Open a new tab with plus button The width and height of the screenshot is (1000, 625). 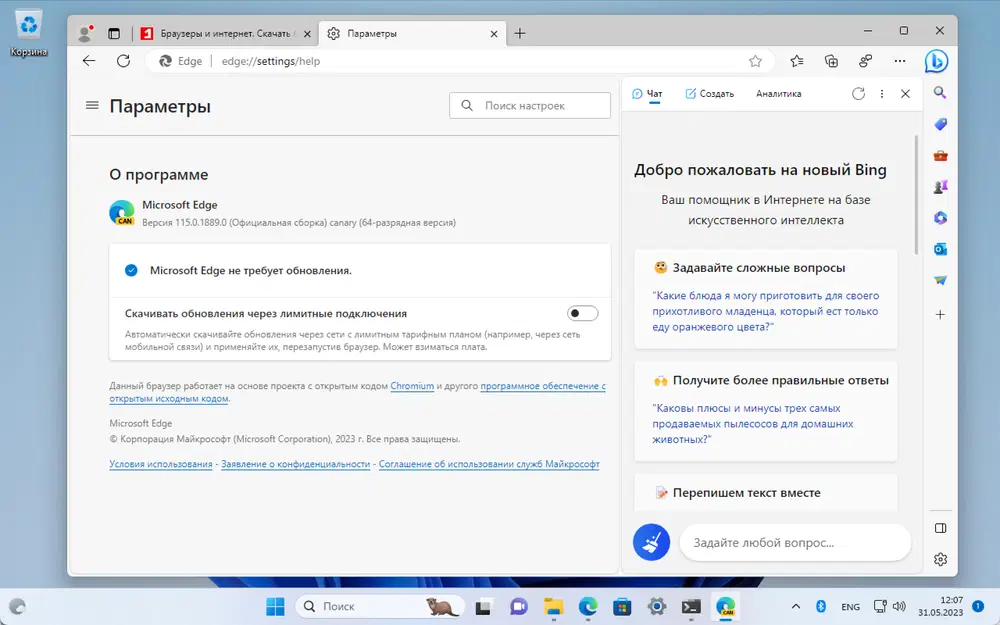point(520,33)
